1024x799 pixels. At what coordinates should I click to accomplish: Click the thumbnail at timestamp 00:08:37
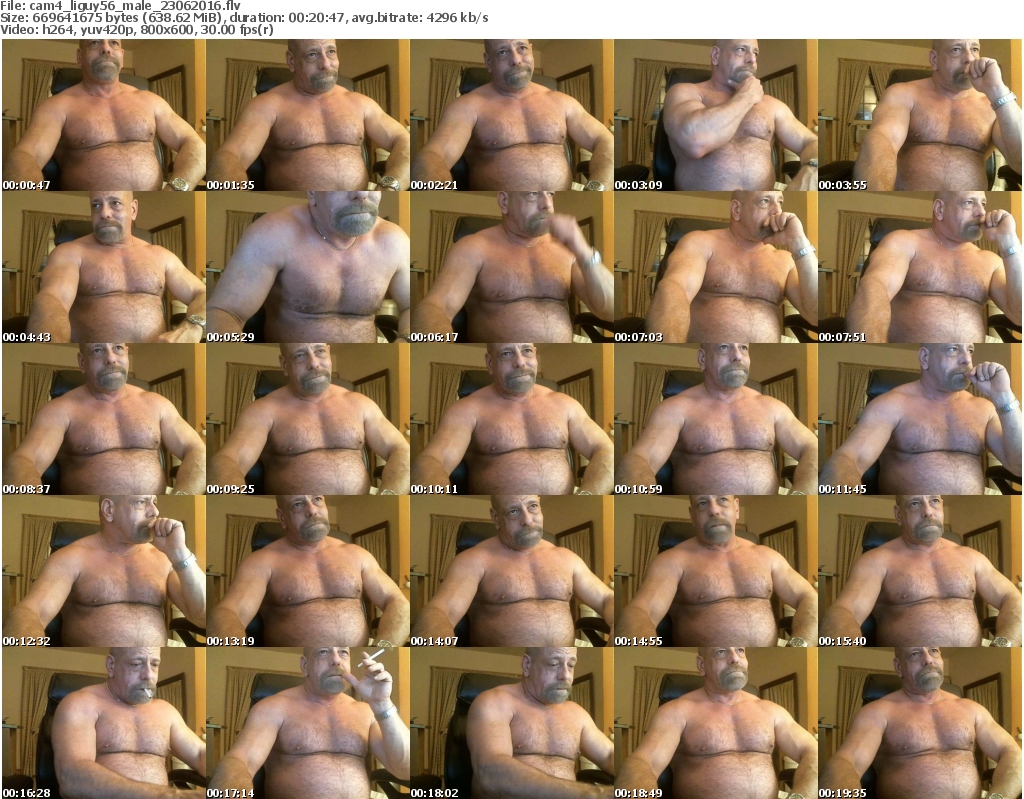tap(104, 419)
